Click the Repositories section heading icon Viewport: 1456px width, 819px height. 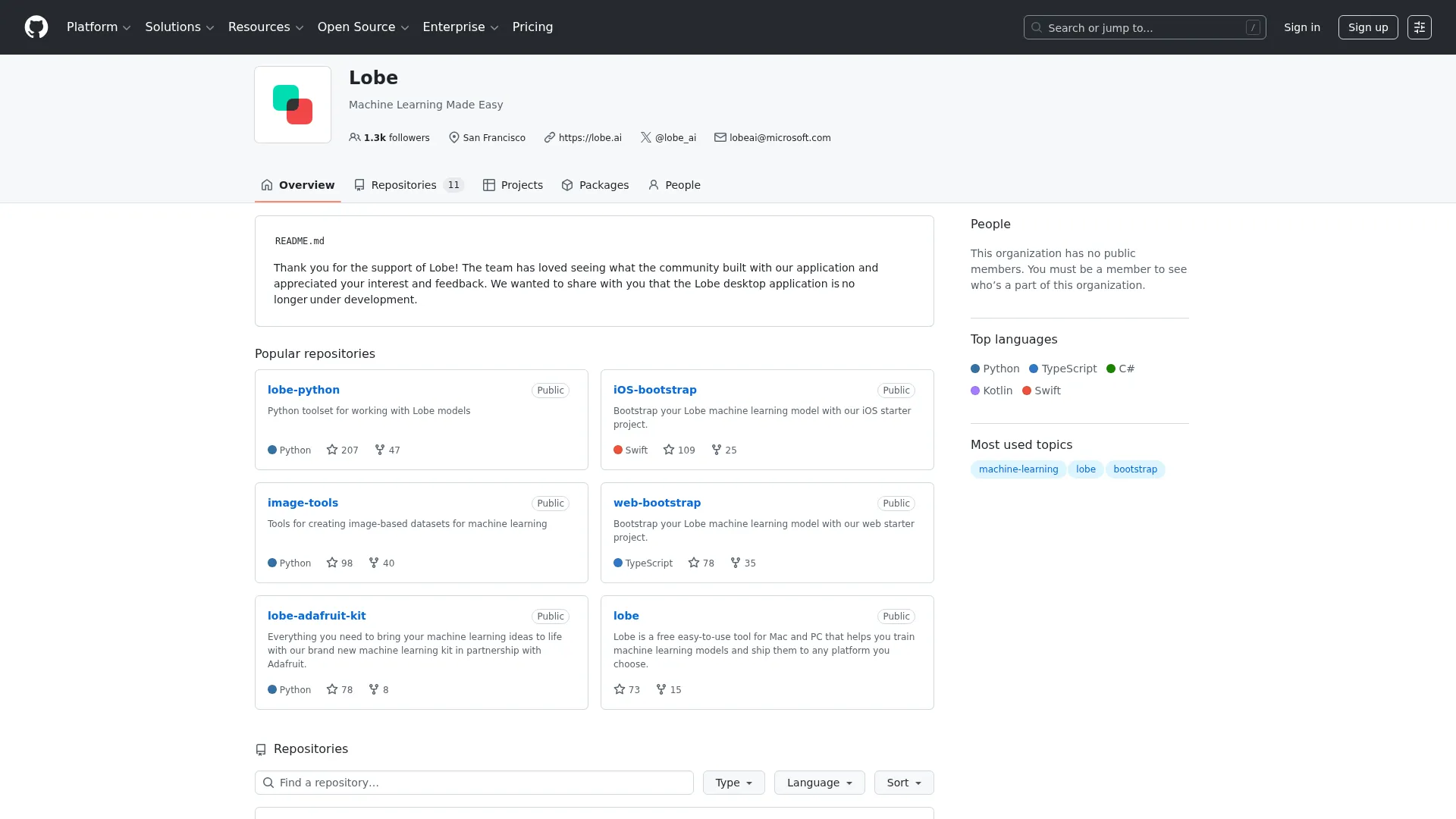click(261, 749)
